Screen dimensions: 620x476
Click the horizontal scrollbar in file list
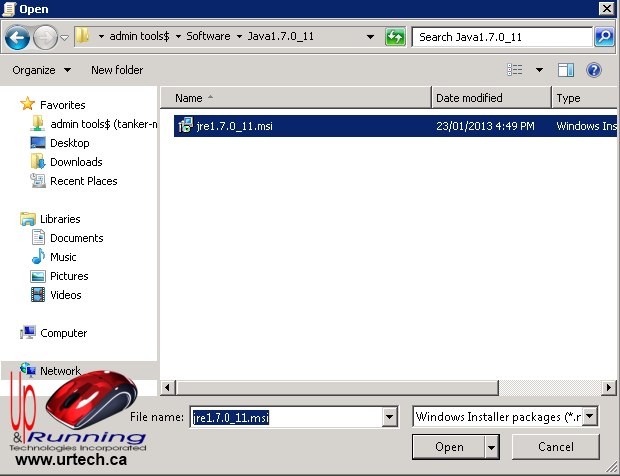click(380, 387)
